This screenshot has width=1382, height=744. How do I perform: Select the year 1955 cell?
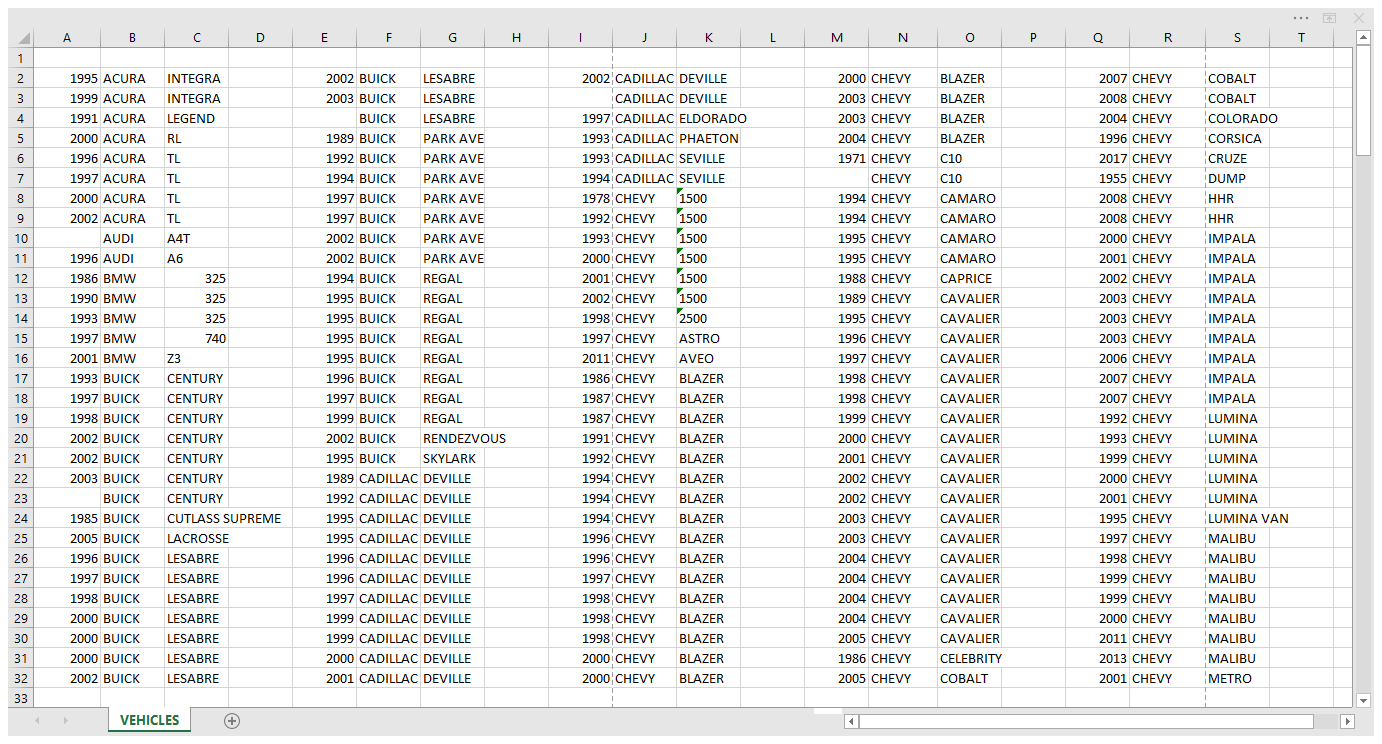pyautogui.click(x=1098, y=178)
